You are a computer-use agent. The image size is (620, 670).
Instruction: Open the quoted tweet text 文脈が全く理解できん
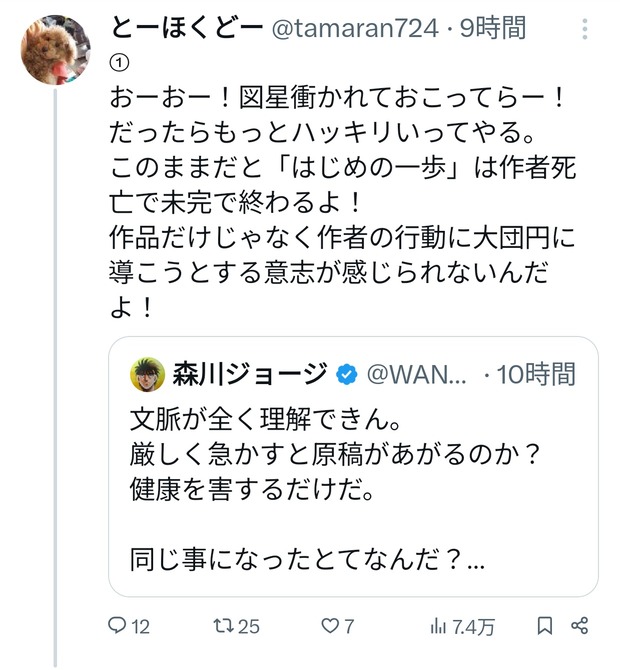[x=265, y=420]
